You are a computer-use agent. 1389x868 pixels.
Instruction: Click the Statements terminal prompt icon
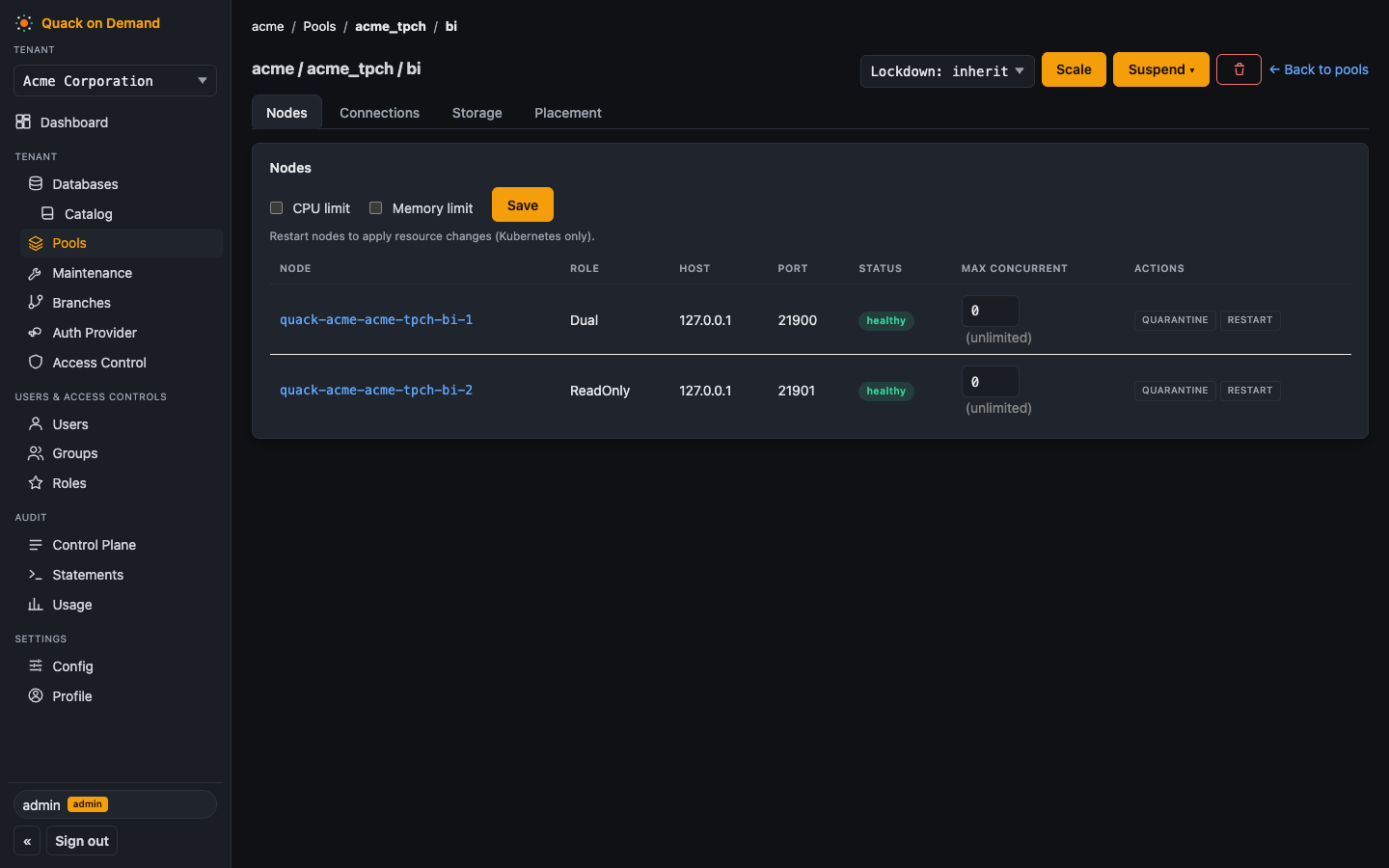tap(36, 574)
